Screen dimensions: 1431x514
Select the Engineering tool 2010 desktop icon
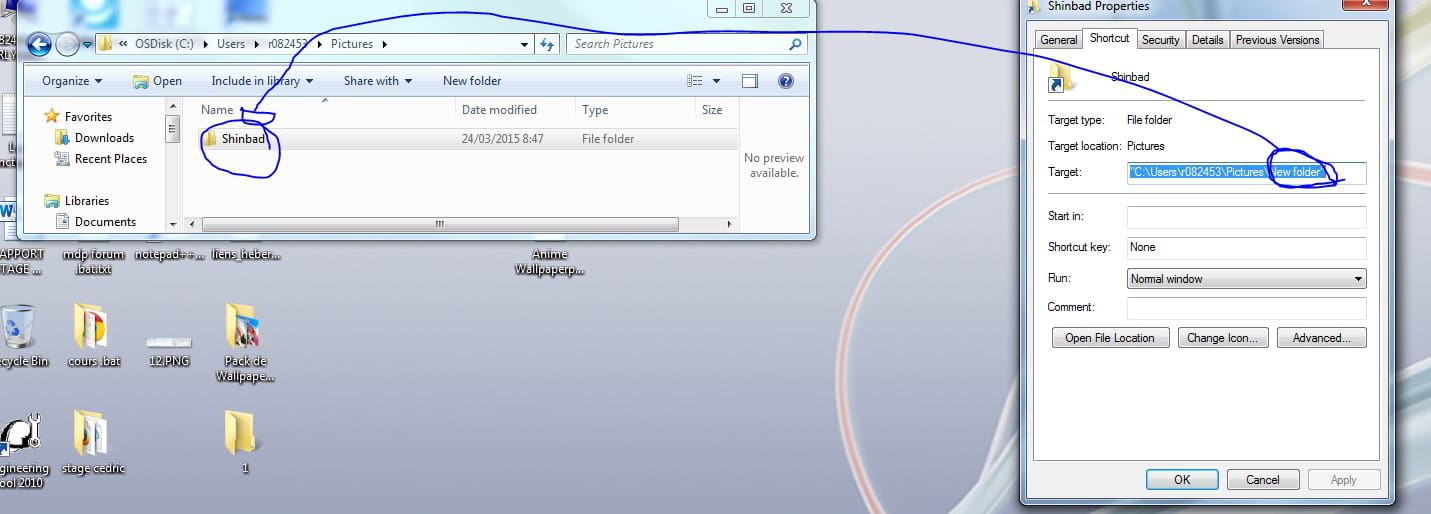(20, 448)
